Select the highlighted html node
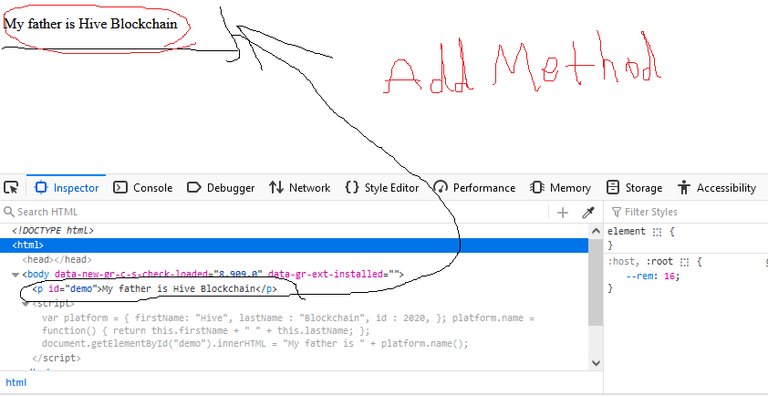This screenshot has height=397, width=768. point(294,245)
